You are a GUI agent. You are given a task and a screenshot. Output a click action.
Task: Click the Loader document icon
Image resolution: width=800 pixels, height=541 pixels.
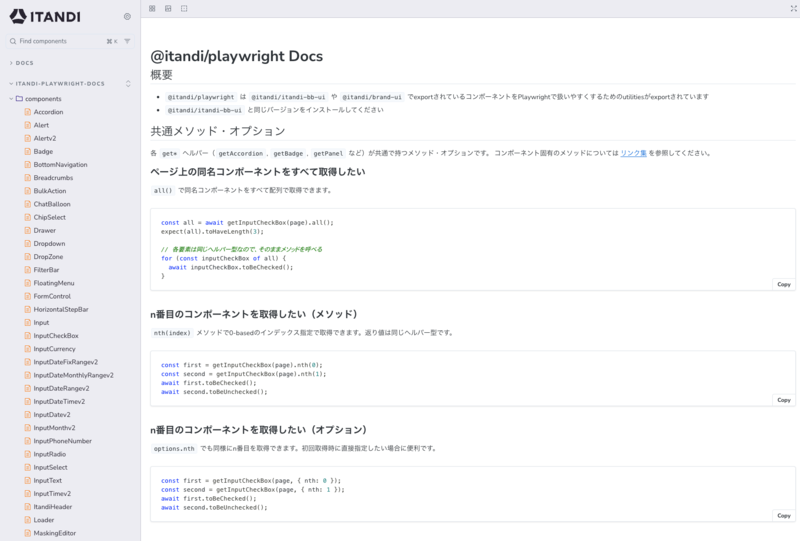tap(28, 520)
